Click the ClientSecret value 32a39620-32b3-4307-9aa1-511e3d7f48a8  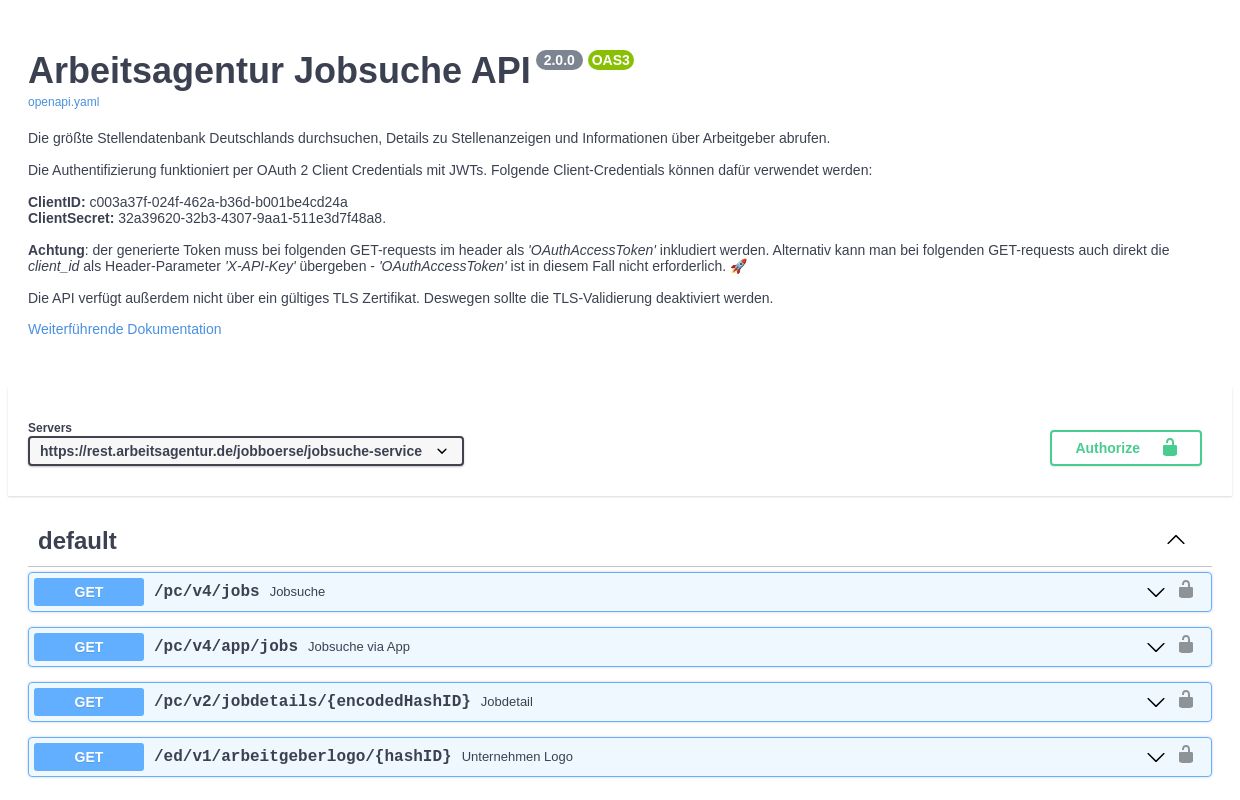(250, 218)
